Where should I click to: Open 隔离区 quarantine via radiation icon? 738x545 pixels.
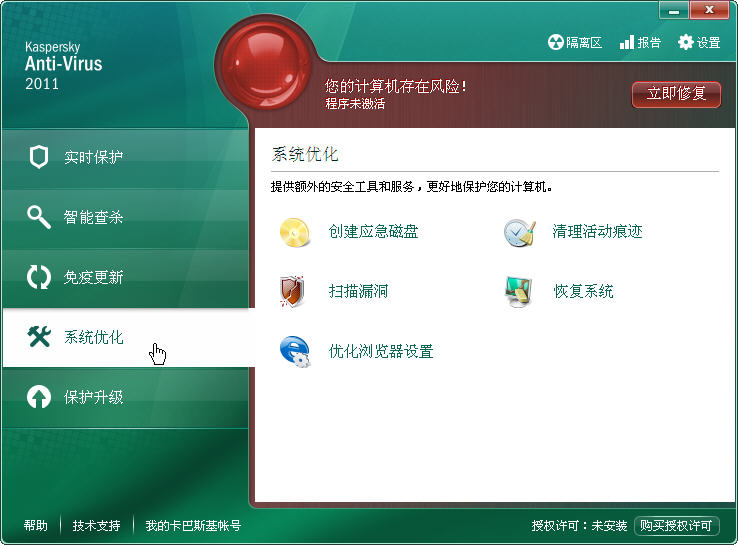coord(556,42)
